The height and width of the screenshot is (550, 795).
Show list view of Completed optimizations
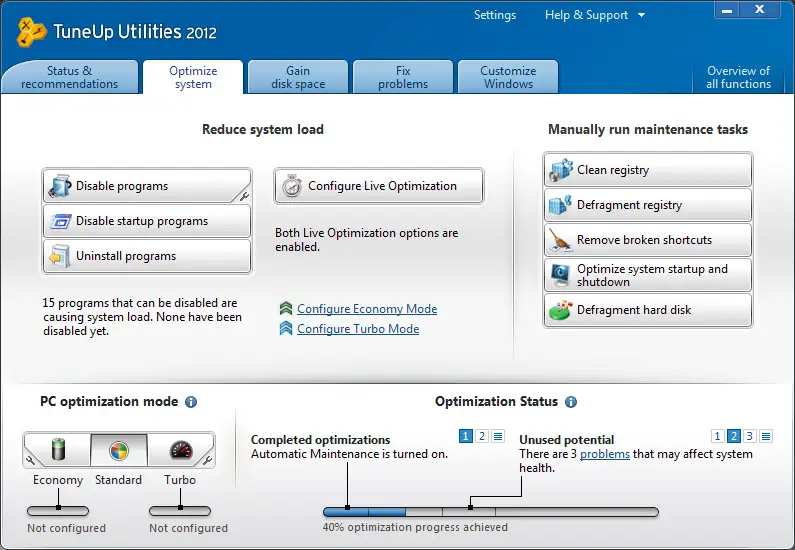coord(498,436)
